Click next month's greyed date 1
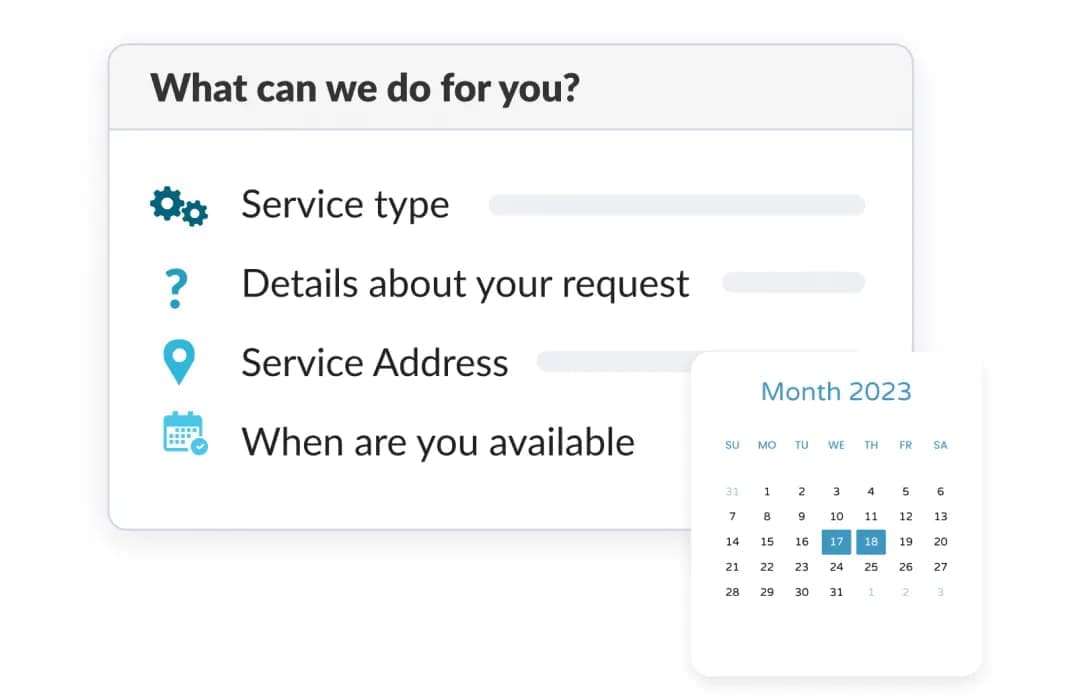 [871, 592]
